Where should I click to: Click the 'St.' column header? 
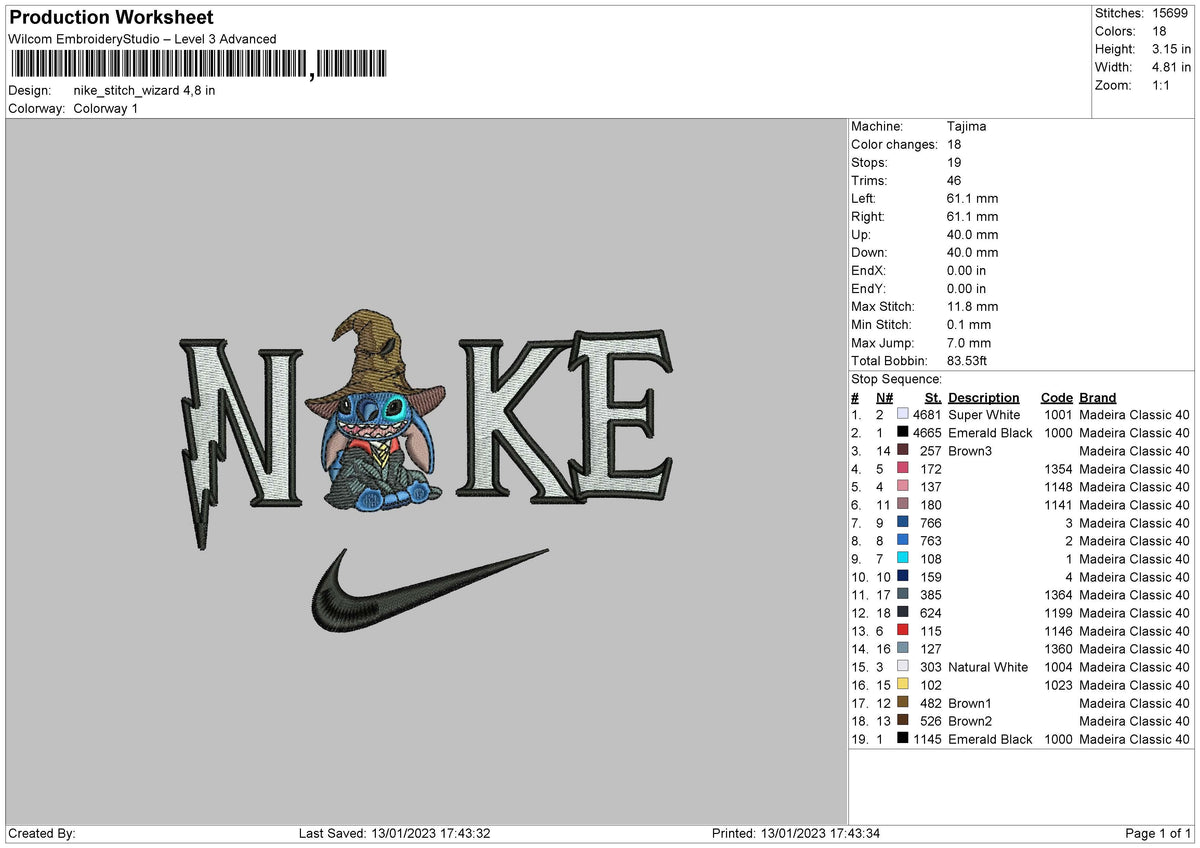point(933,397)
